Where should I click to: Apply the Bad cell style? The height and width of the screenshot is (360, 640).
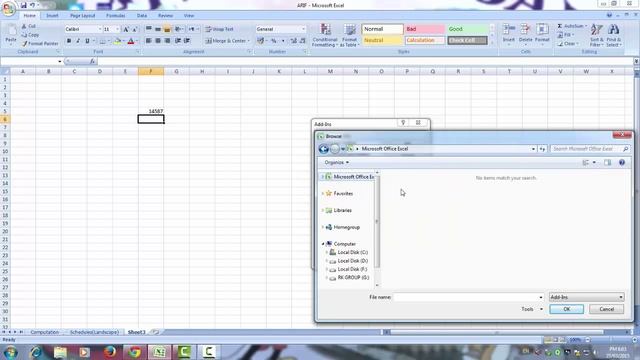pos(424,29)
